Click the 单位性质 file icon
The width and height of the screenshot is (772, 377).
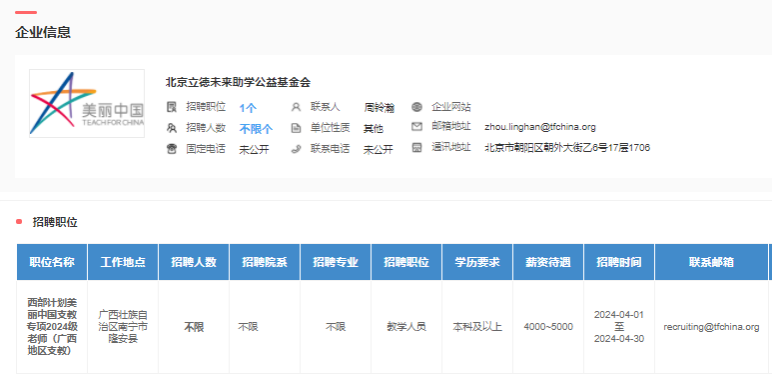coord(296,128)
